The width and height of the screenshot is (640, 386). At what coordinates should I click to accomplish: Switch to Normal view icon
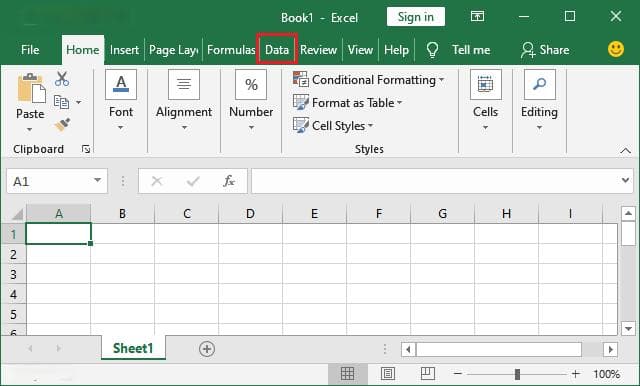tap(347, 374)
